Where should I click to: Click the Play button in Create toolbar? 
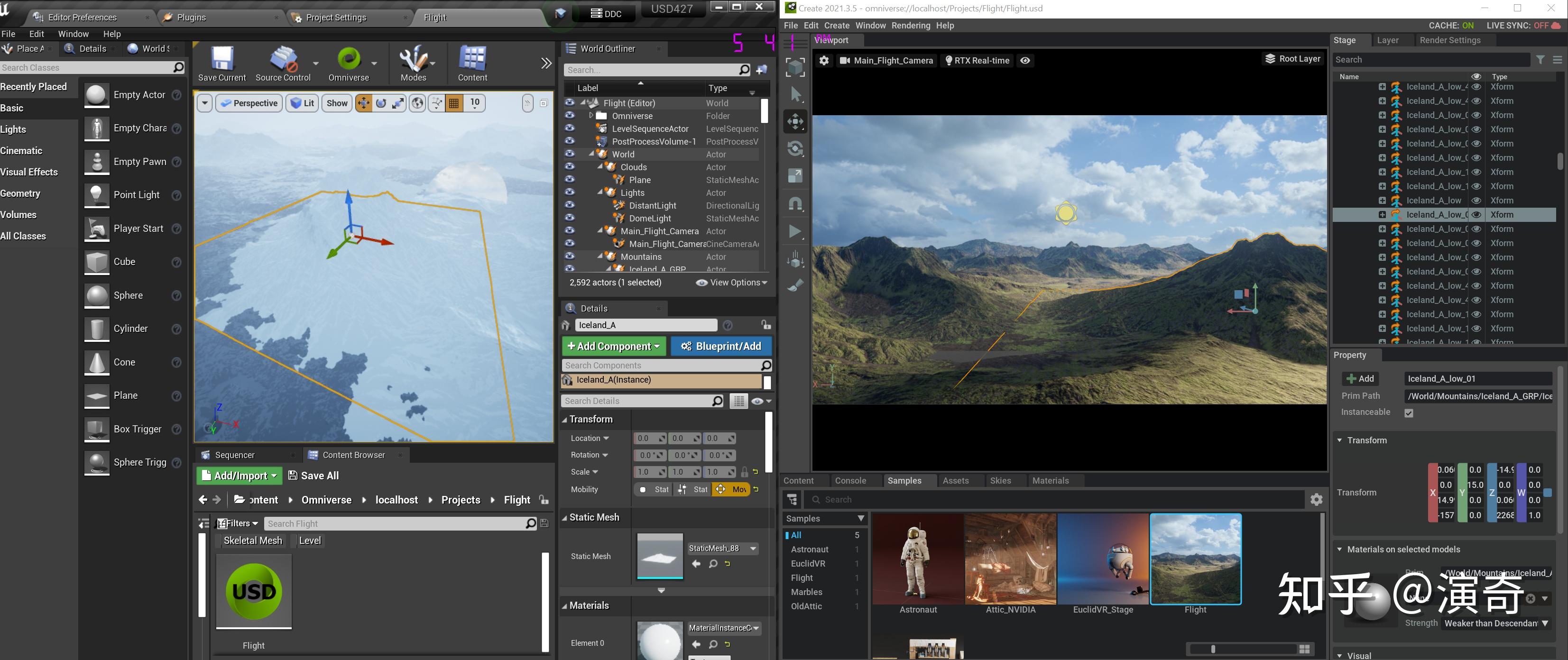[x=795, y=231]
